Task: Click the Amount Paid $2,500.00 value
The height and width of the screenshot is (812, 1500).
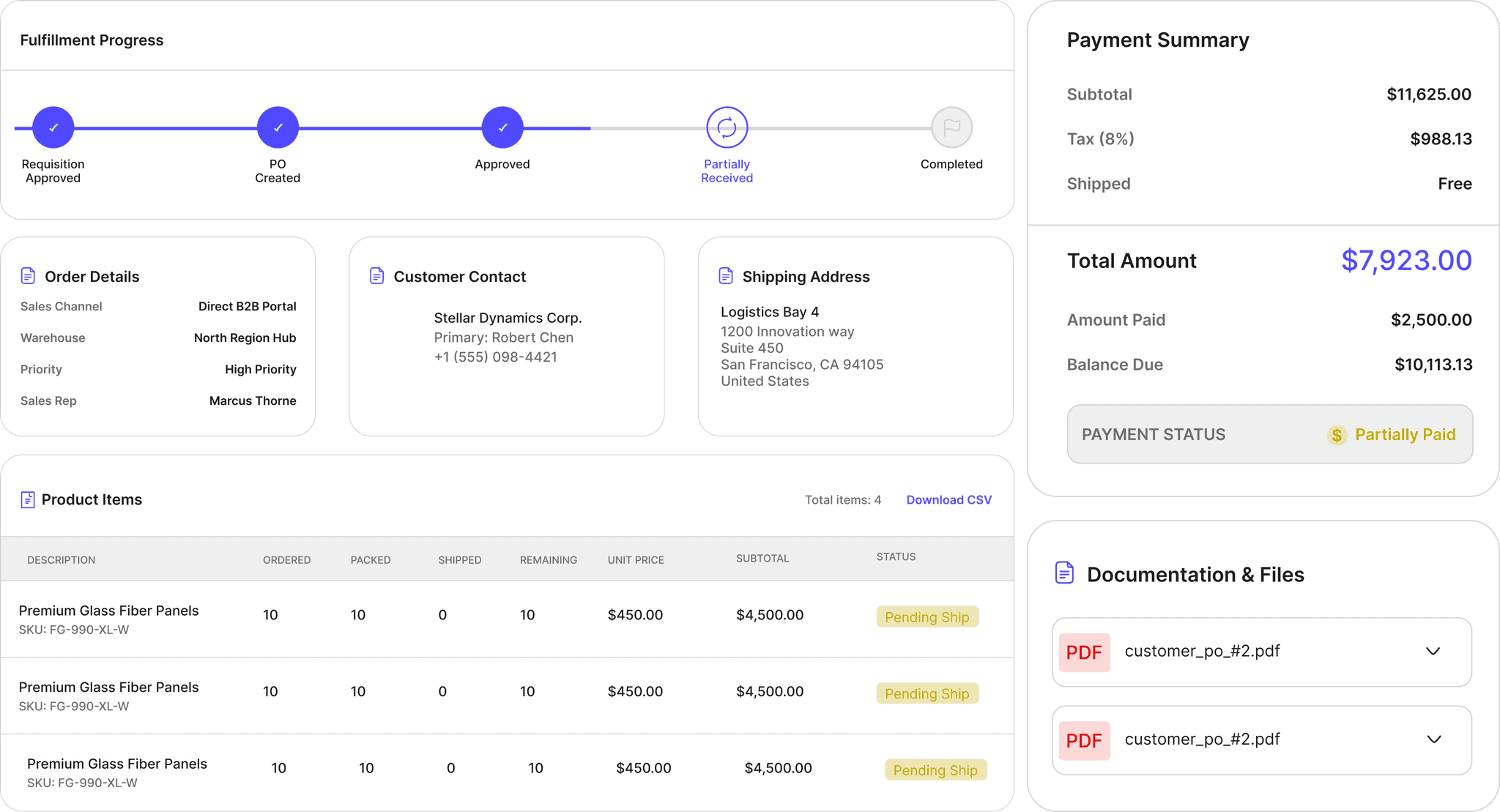Action: 1431,320
